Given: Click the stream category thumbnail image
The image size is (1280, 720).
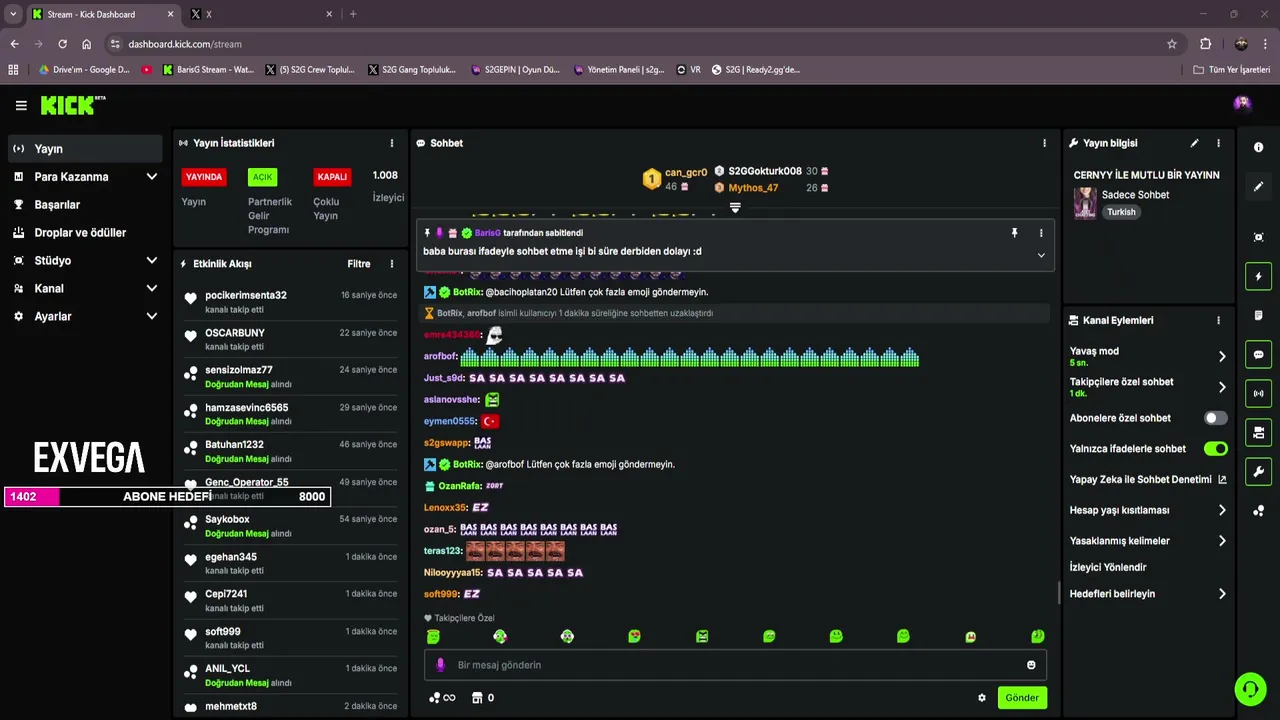Looking at the screenshot, I should point(1085,203).
